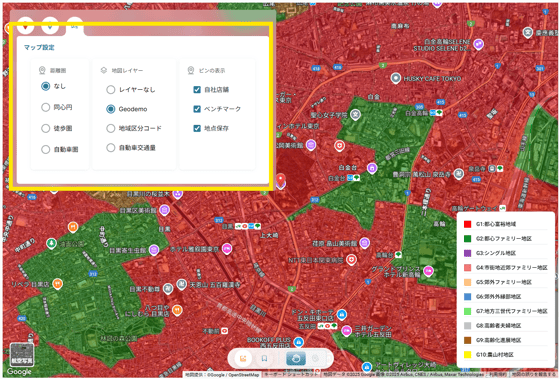560x379 pixels.
Task: Open the キーボード ショートカット link
Action: pos(292,375)
